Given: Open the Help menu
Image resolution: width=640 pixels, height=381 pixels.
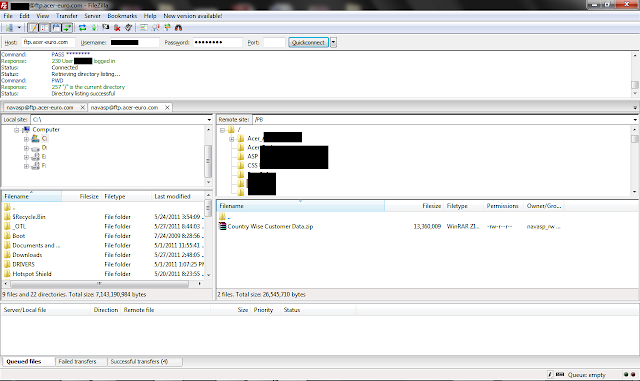Looking at the screenshot, I should click(150, 16).
